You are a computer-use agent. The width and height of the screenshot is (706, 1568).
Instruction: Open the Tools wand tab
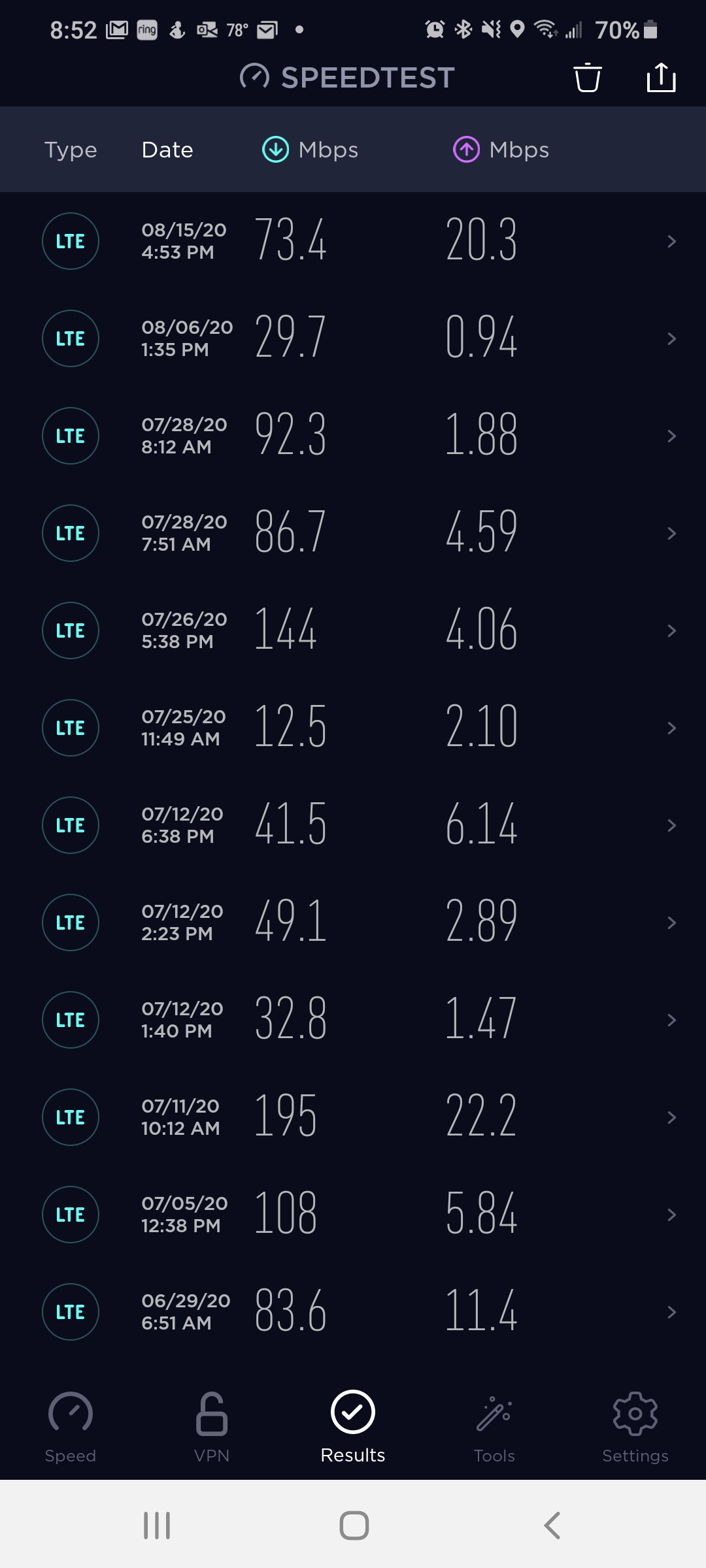pos(494,1428)
